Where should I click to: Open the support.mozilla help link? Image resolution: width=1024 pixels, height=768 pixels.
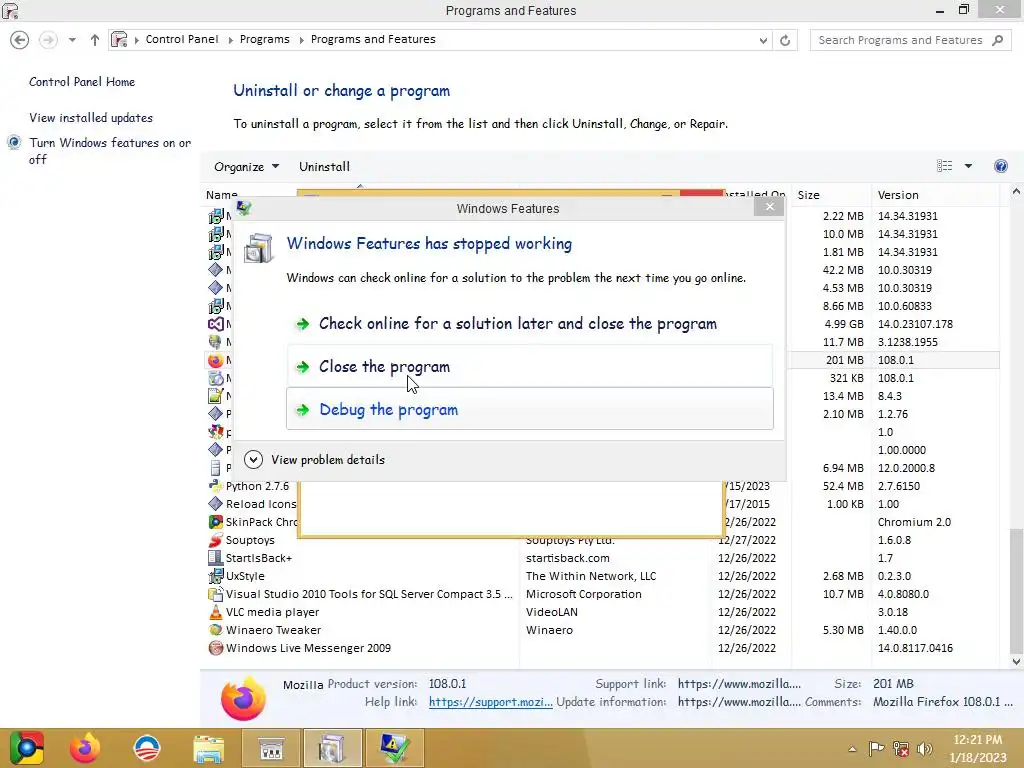490,702
